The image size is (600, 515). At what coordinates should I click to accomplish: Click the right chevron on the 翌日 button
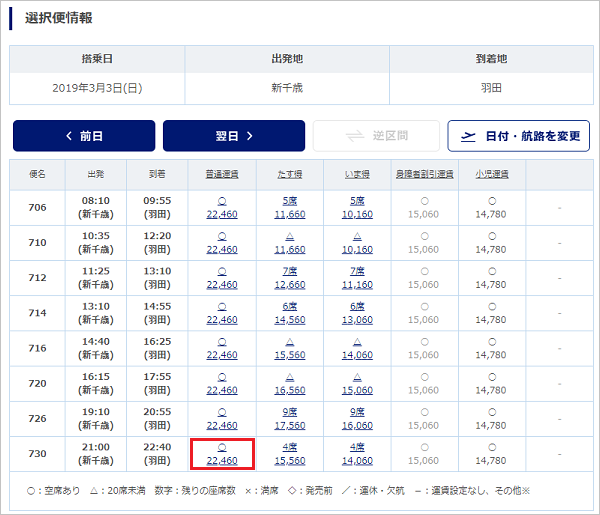tap(249, 136)
